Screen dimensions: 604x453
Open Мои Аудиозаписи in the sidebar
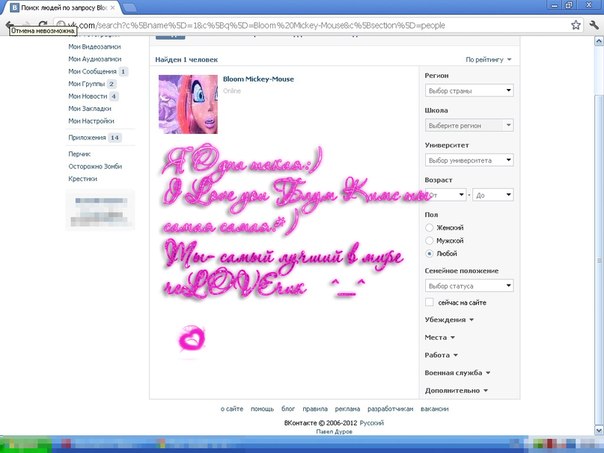(x=95, y=59)
